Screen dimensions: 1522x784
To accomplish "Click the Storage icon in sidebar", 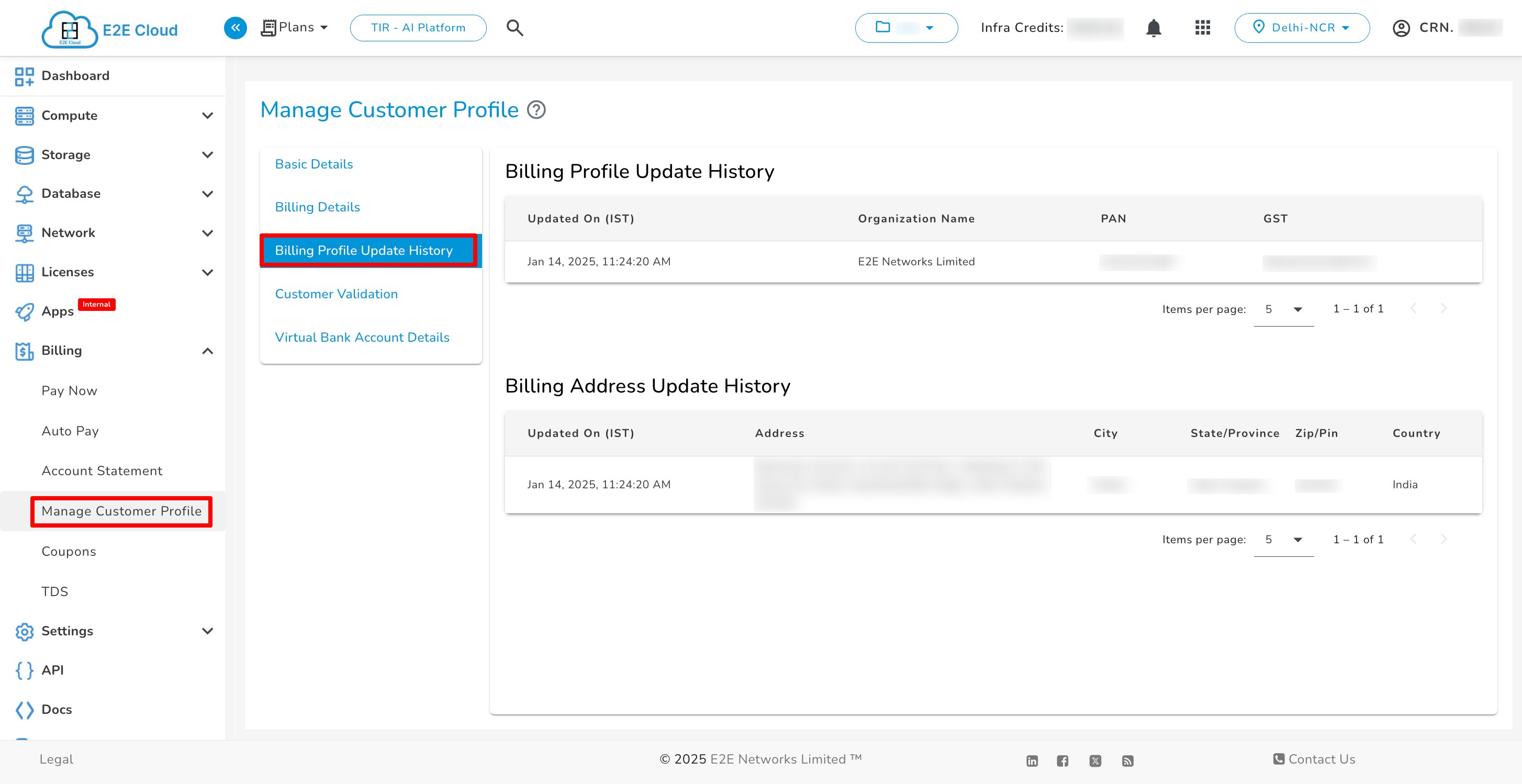I will pyautogui.click(x=24, y=155).
